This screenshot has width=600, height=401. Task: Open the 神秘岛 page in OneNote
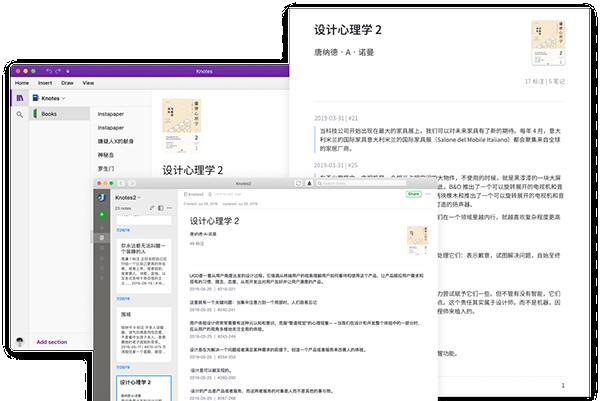click(106, 155)
